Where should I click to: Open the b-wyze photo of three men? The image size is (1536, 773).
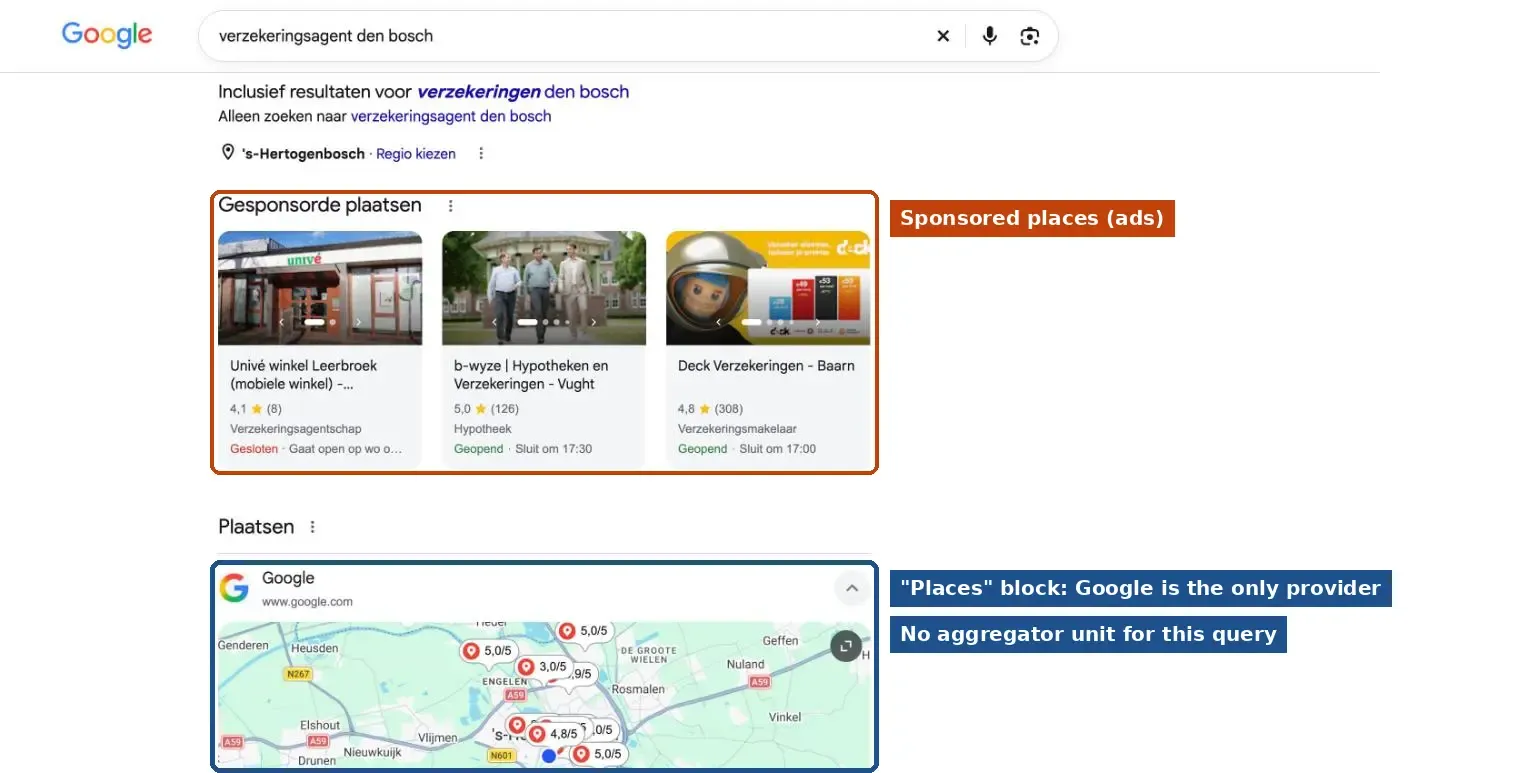544,288
